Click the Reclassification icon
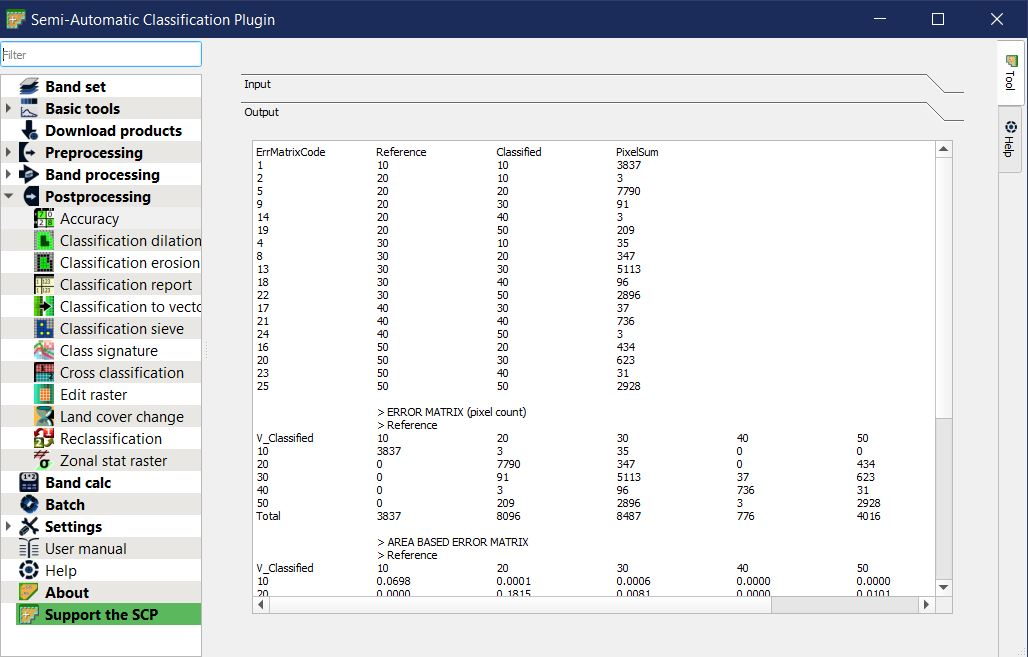This screenshot has width=1028, height=657. coord(44,439)
